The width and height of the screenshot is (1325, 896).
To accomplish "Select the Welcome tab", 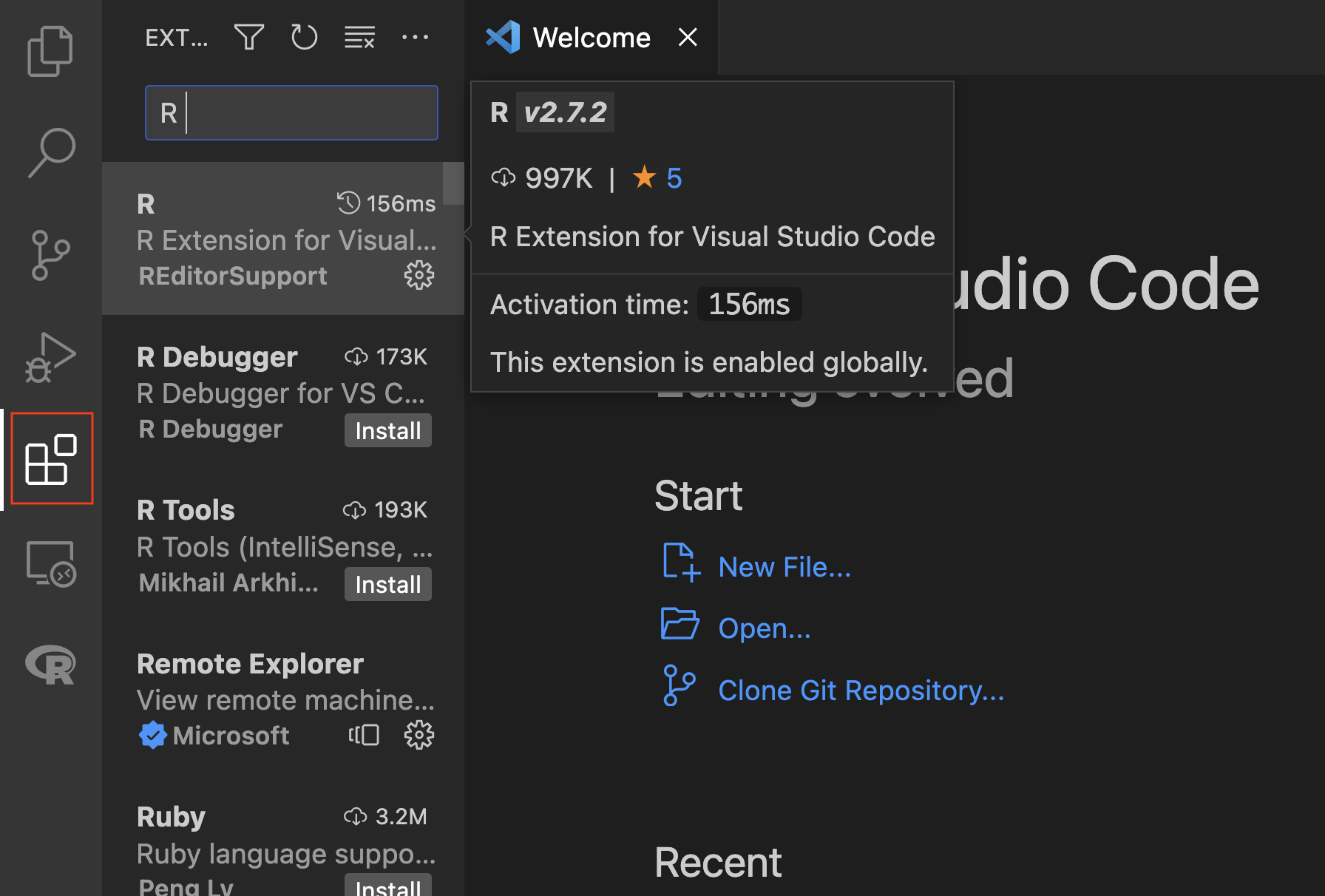I will click(591, 38).
